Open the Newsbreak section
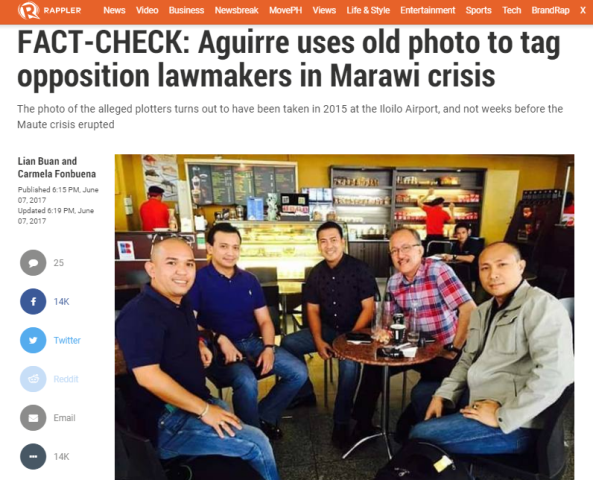 236,10
